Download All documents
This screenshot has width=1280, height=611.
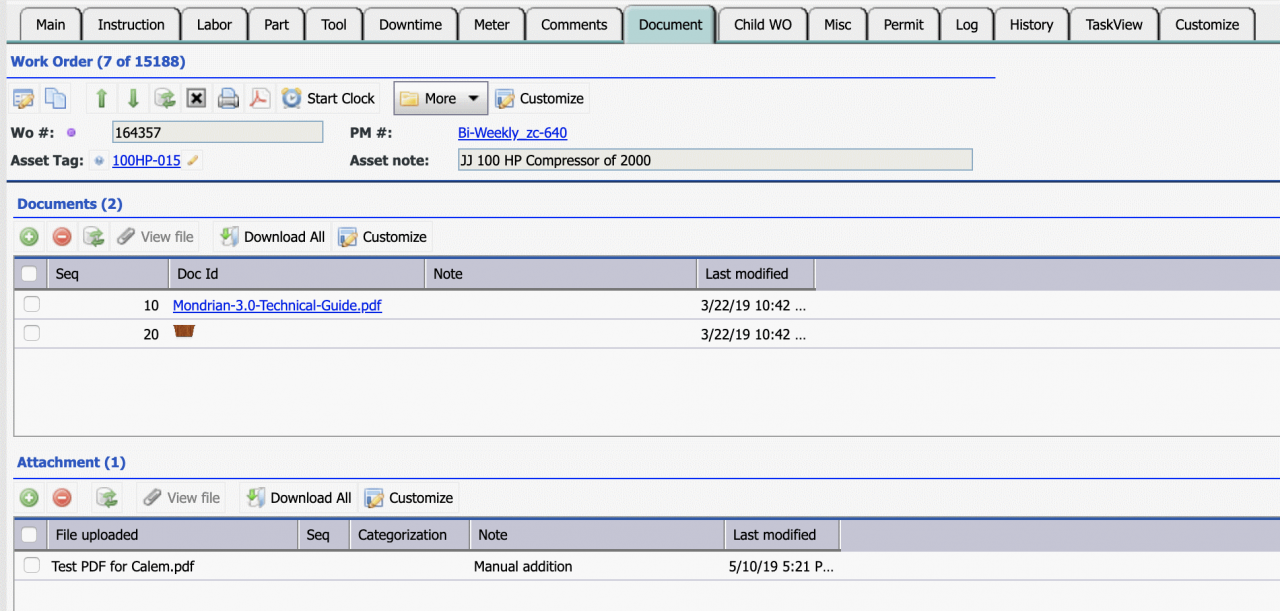pyautogui.click(x=272, y=237)
